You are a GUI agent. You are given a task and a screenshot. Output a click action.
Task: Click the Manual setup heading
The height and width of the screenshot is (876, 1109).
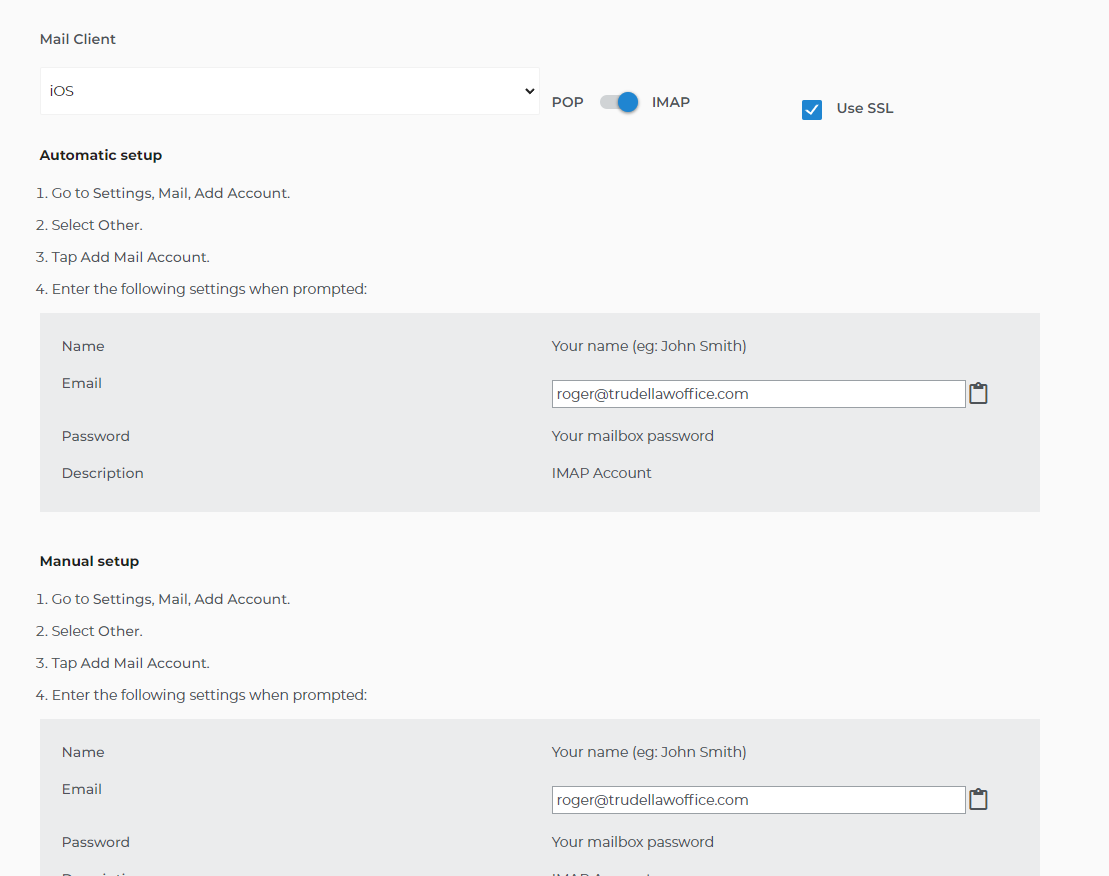89,561
